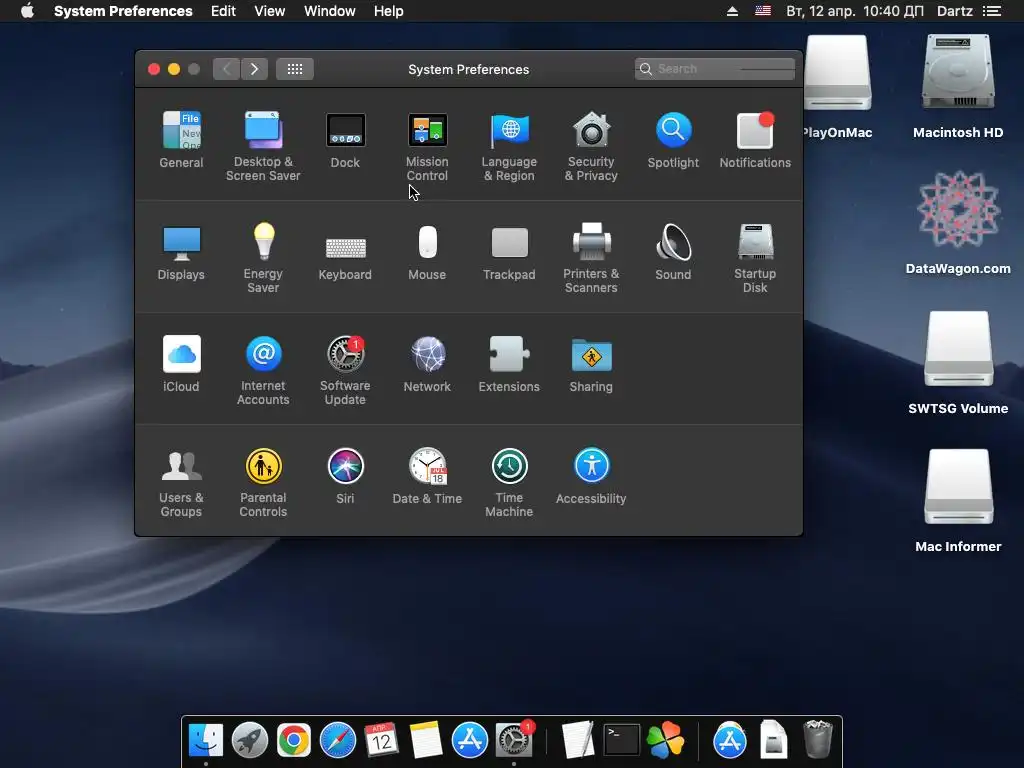
Task: Open Finder from the Dock
Action: click(206, 741)
